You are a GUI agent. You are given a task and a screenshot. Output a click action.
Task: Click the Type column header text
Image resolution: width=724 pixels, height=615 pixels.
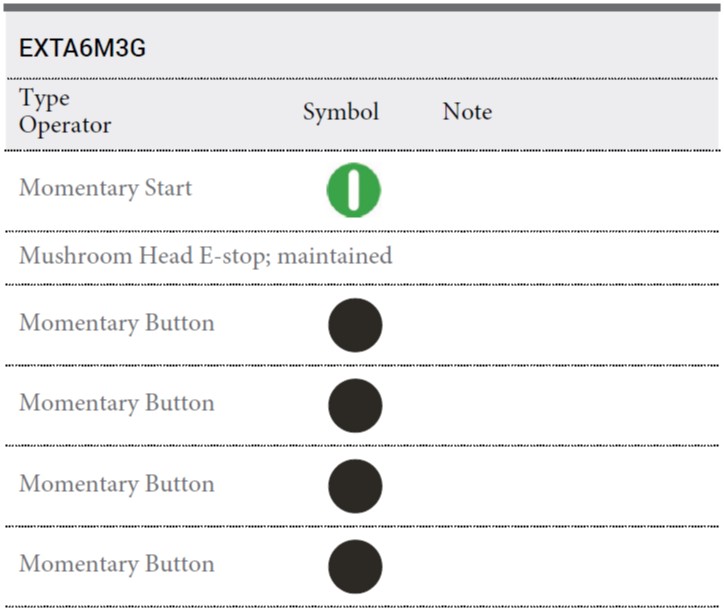44,98
